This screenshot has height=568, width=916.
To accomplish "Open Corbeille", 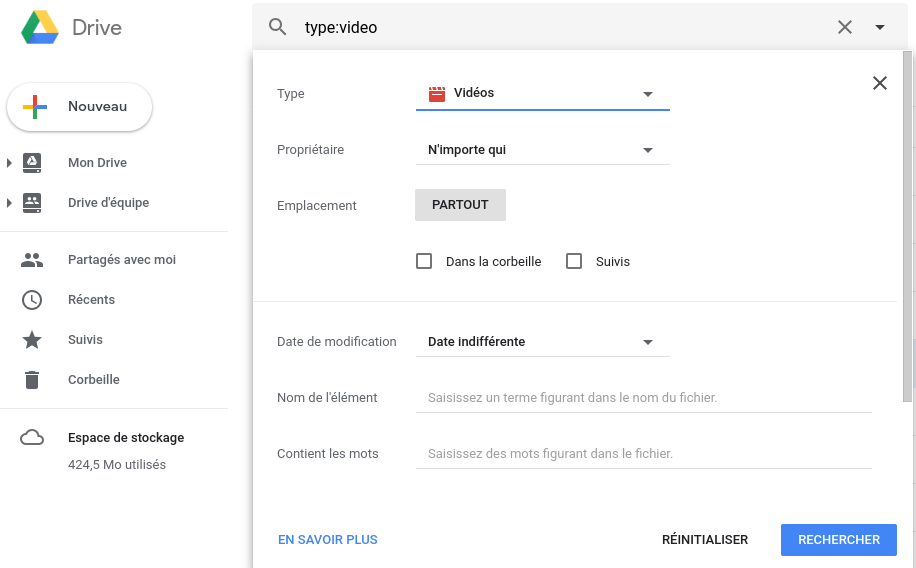I will coord(93,380).
